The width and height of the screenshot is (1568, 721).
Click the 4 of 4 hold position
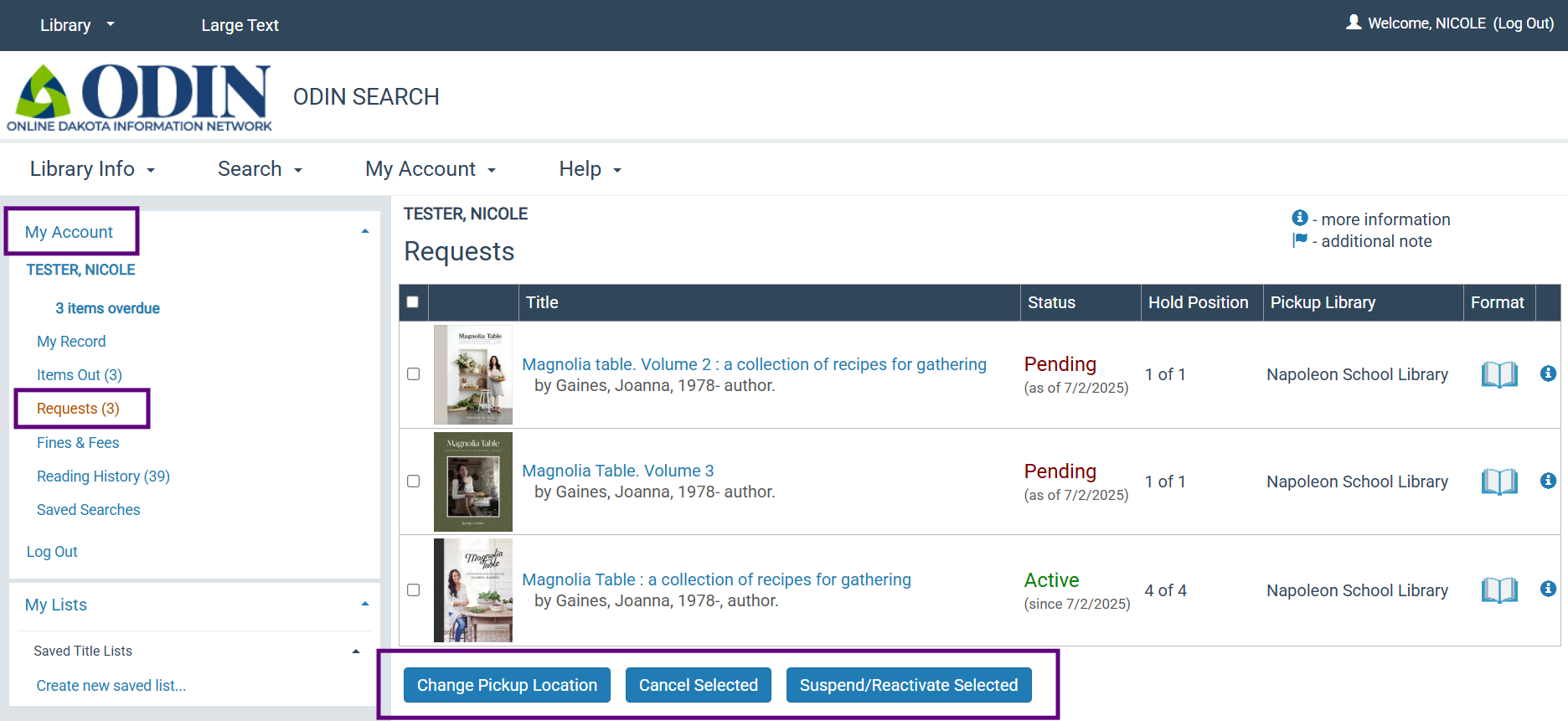point(1165,590)
